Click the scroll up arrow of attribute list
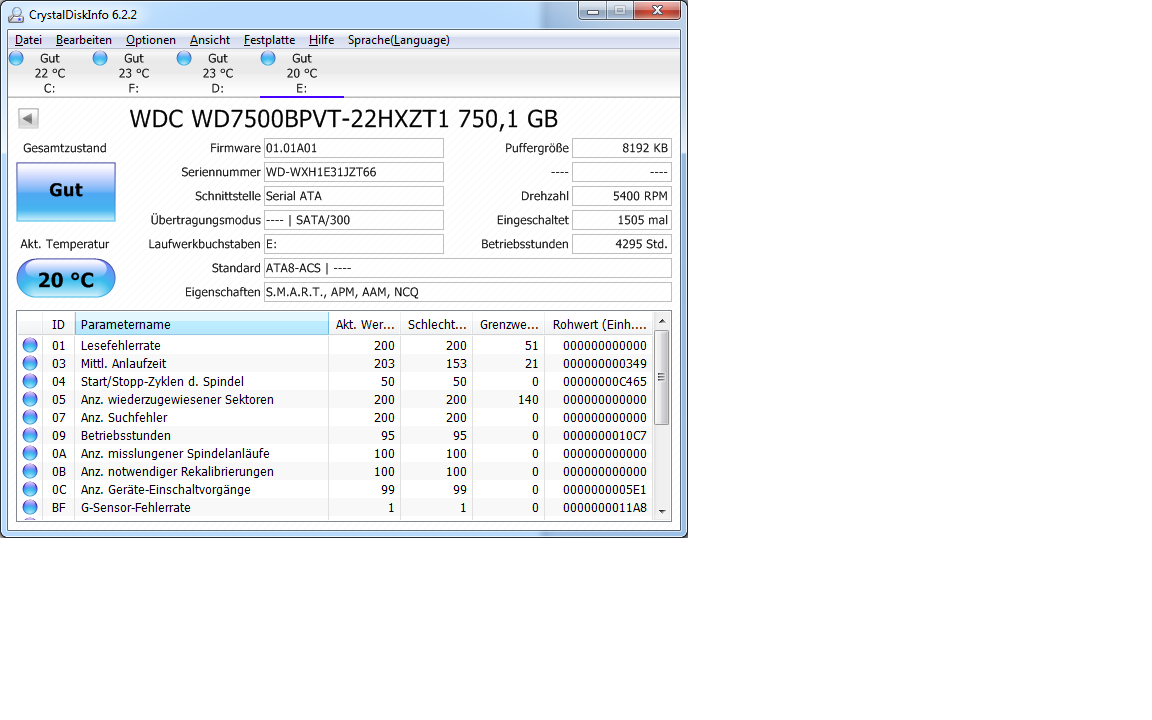 click(662, 321)
